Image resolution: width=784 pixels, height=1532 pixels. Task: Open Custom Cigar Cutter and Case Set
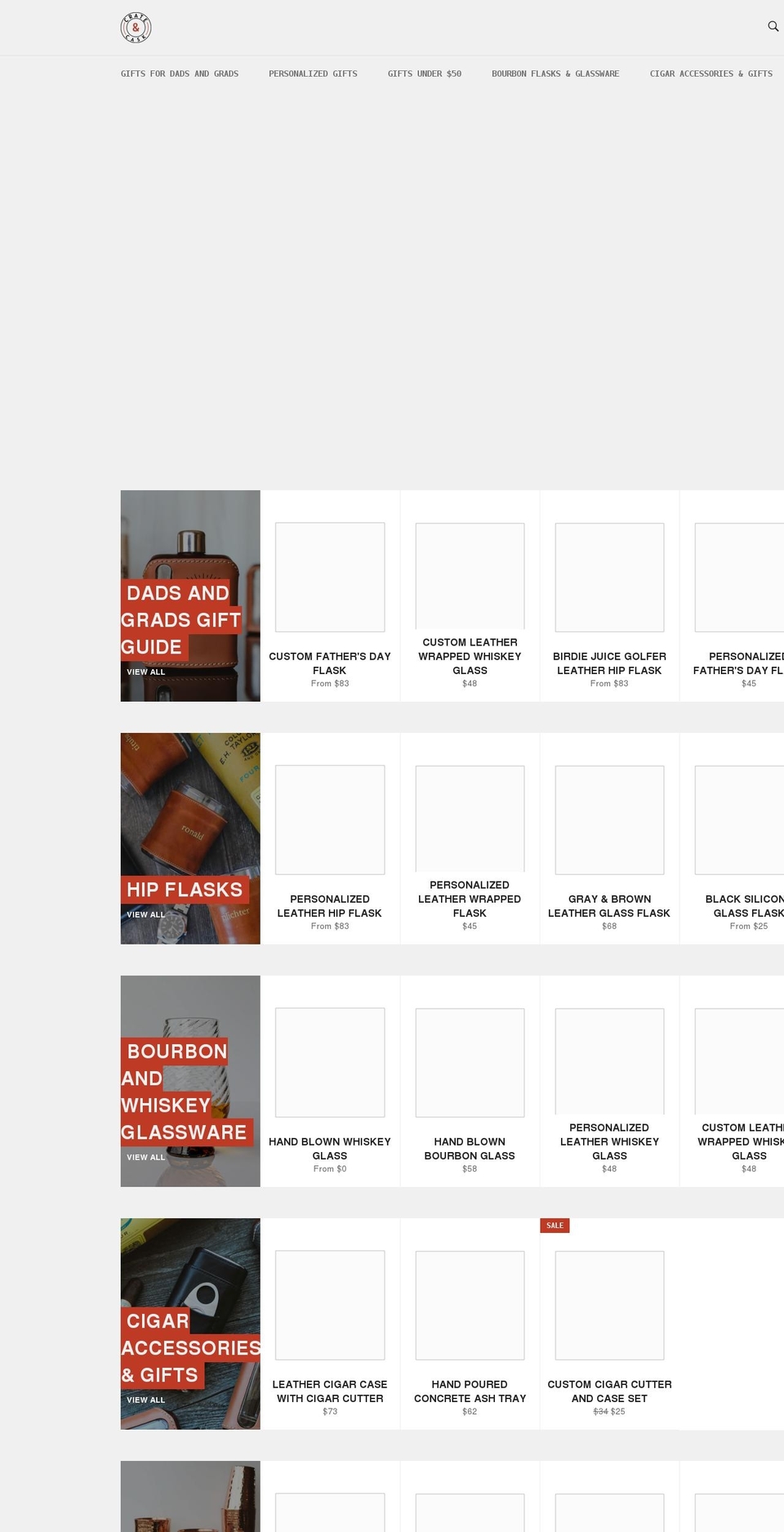[609, 1391]
